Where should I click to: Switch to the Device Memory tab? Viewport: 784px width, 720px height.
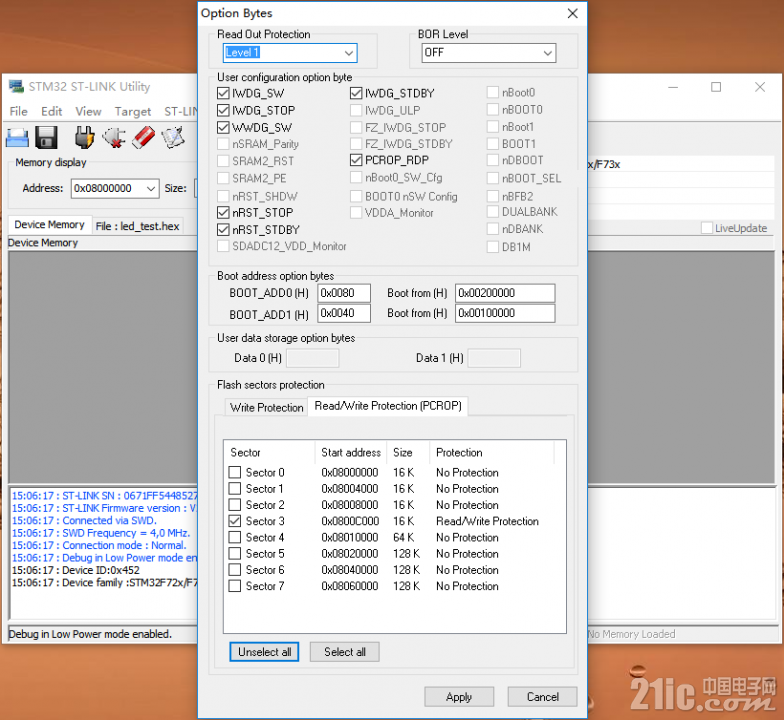pos(50,225)
